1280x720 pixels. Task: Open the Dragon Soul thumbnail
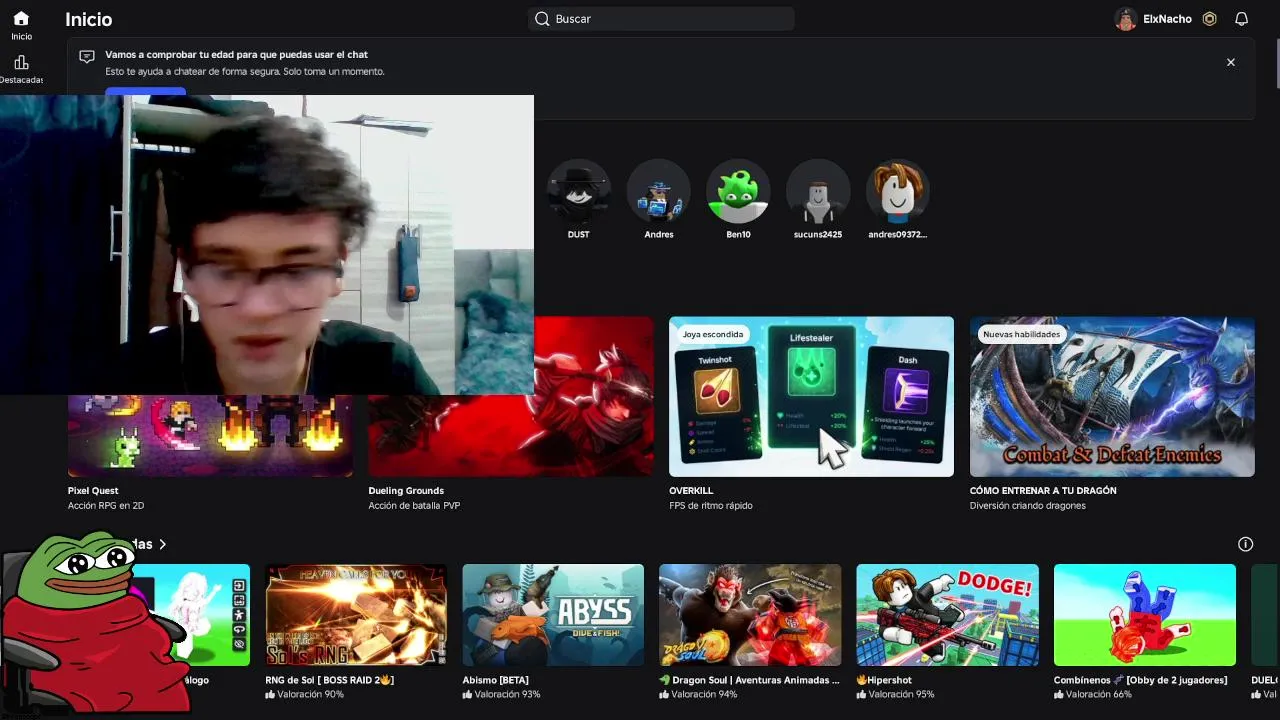tap(750, 615)
